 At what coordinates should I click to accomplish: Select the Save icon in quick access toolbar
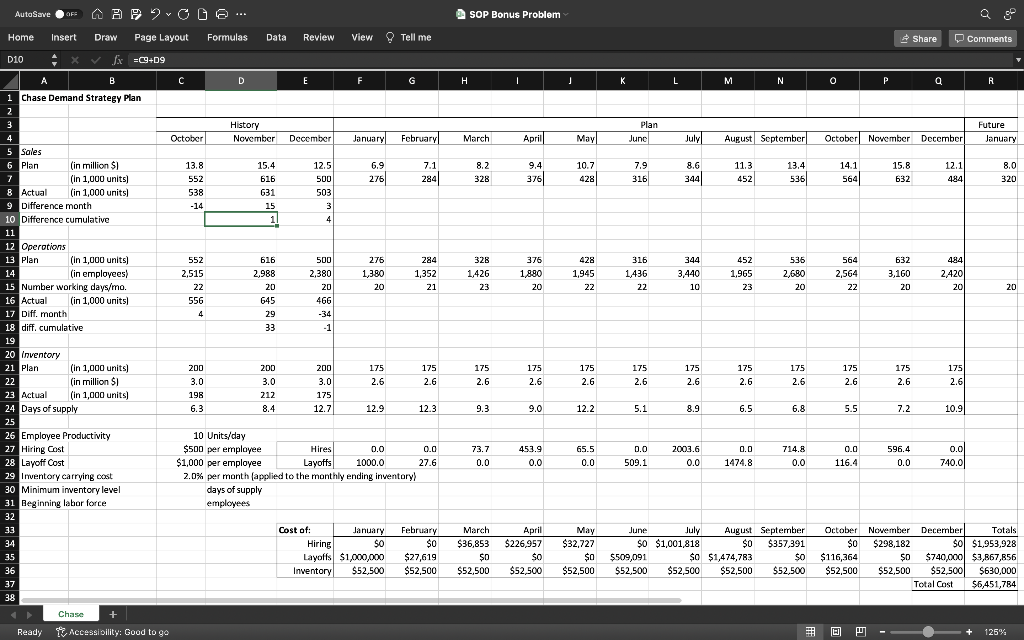tap(117, 14)
